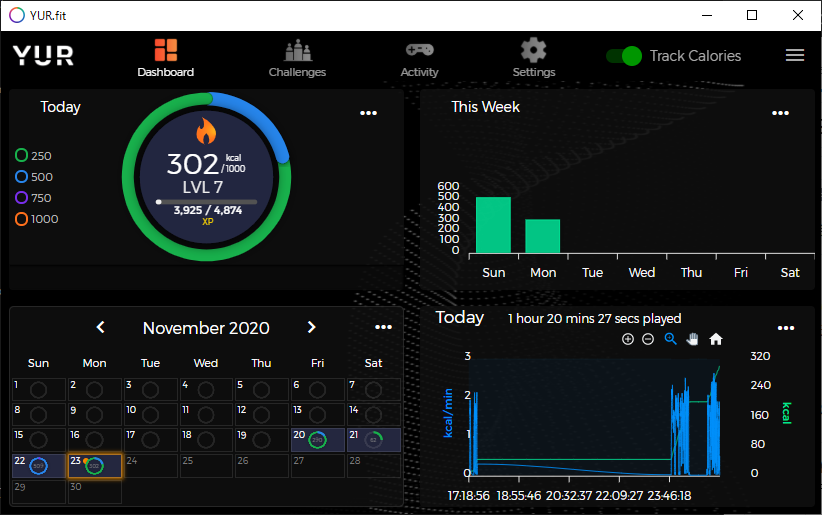
Task: Click the blue 500 goal ring
Action: click(21, 177)
